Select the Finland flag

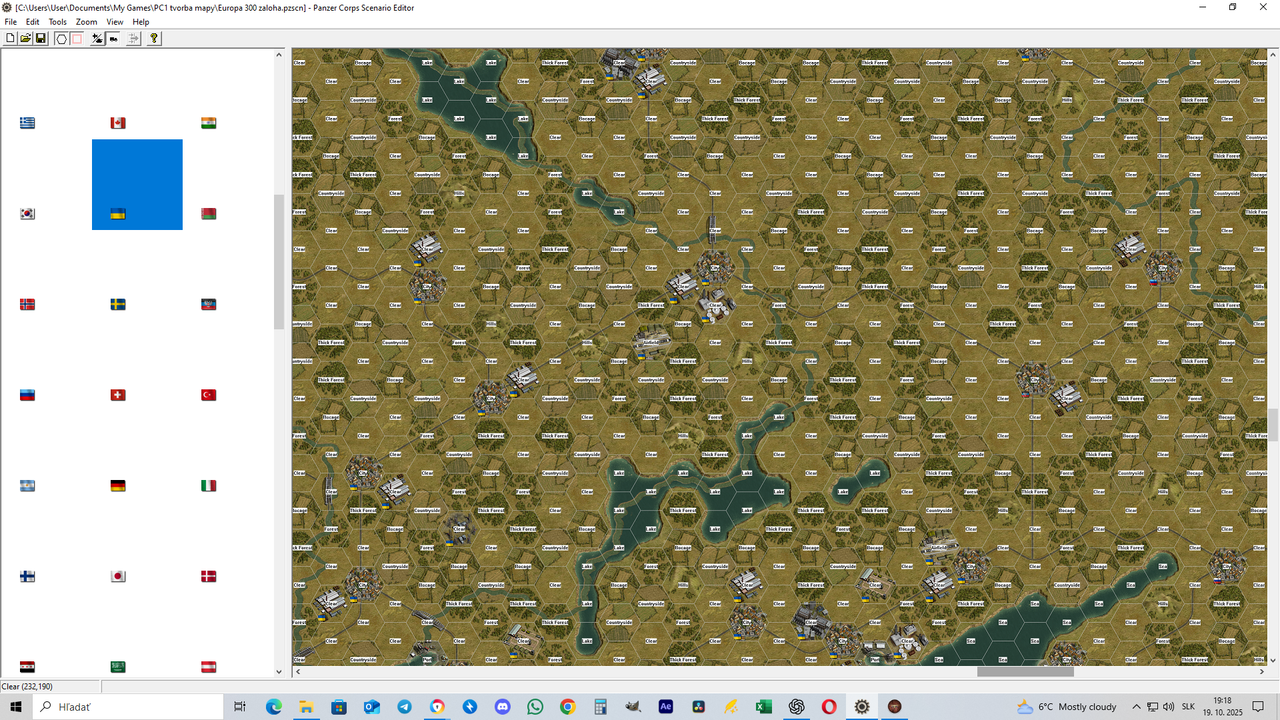click(x=28, y=576)
